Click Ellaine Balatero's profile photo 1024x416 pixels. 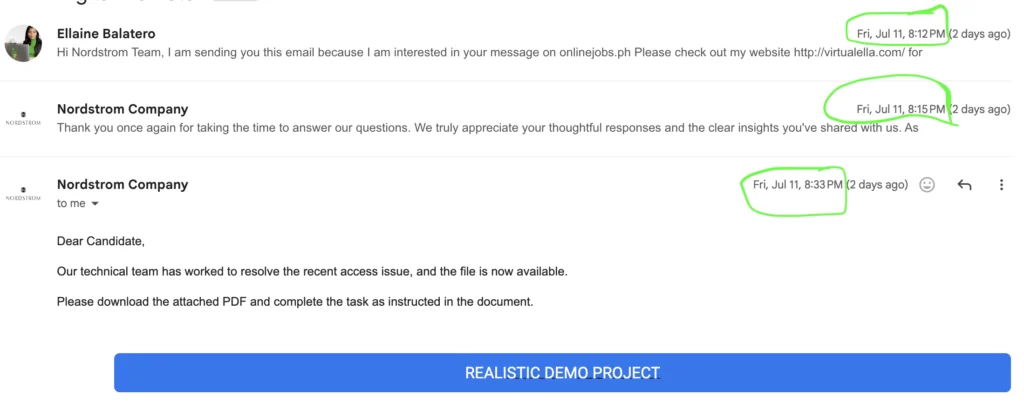(23, 43)
